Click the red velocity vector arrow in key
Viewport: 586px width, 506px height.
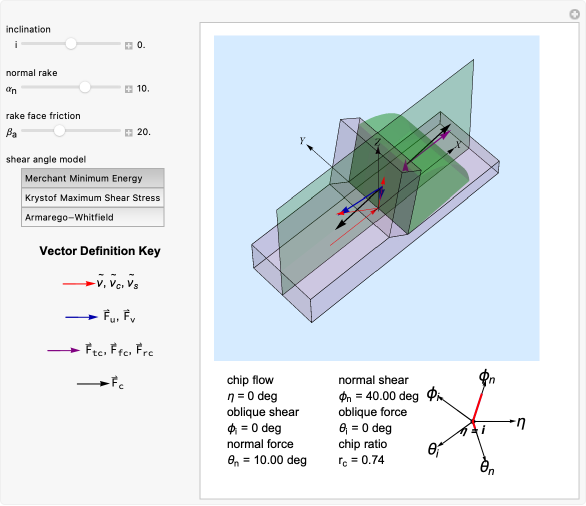tap(79, 284)
